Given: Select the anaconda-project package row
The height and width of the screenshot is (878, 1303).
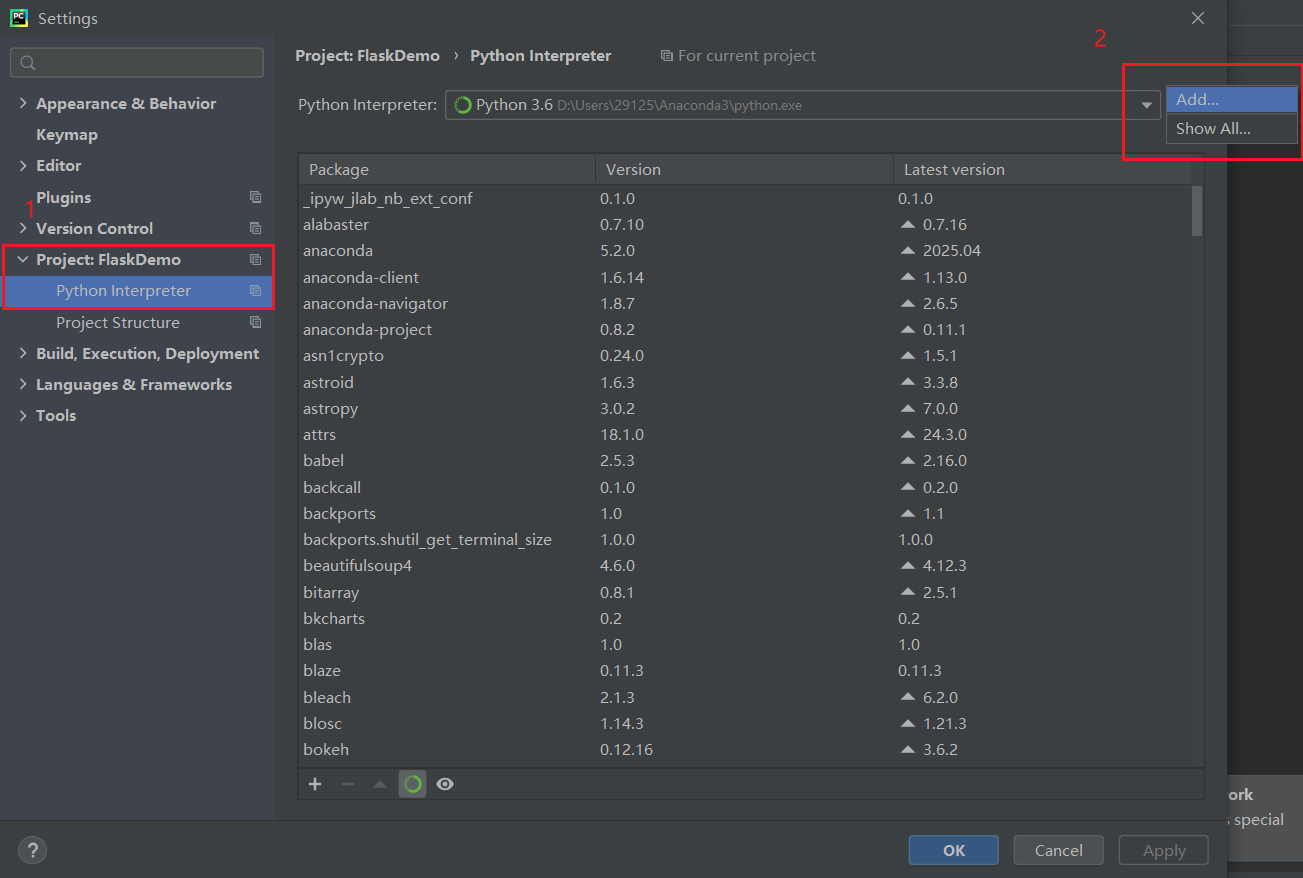Looking at the screenshot, I should pos(745,329).
